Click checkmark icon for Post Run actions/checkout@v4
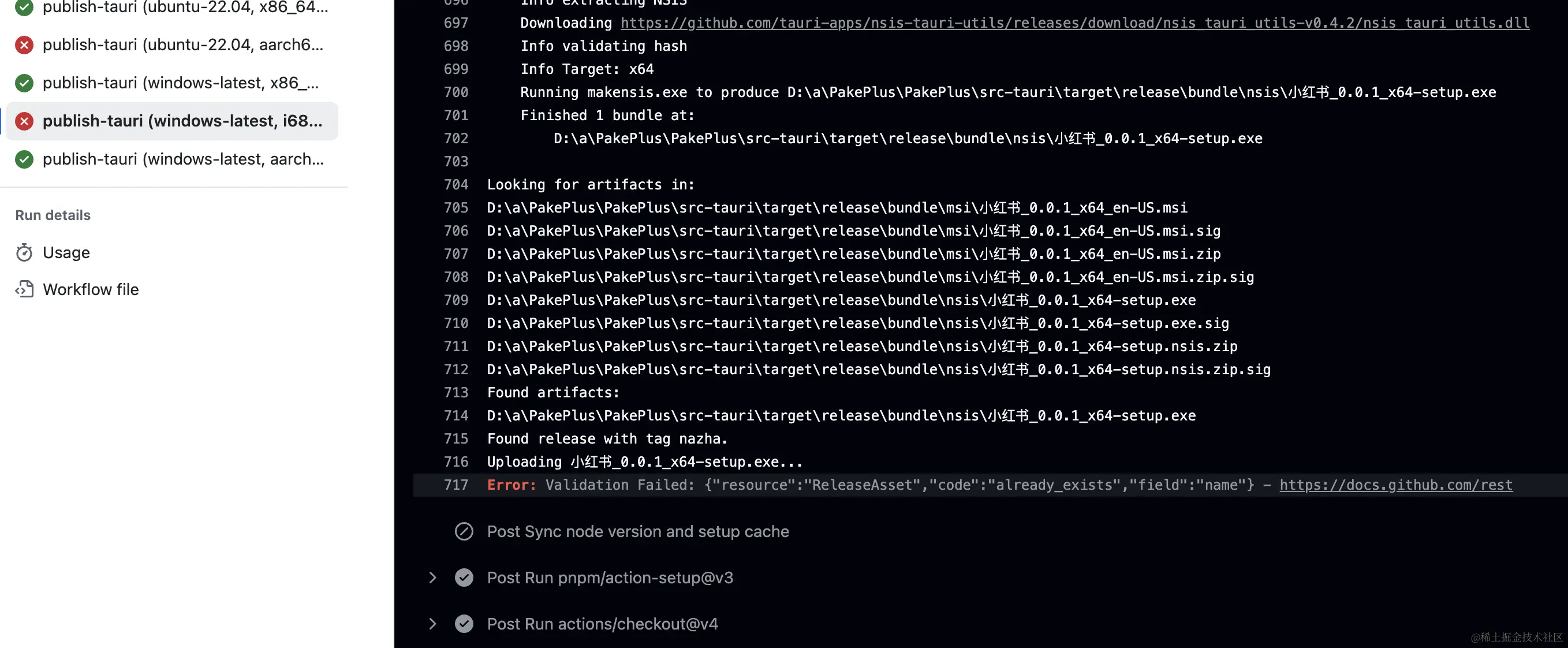The image size is (1568, 648). coord(464,624)
